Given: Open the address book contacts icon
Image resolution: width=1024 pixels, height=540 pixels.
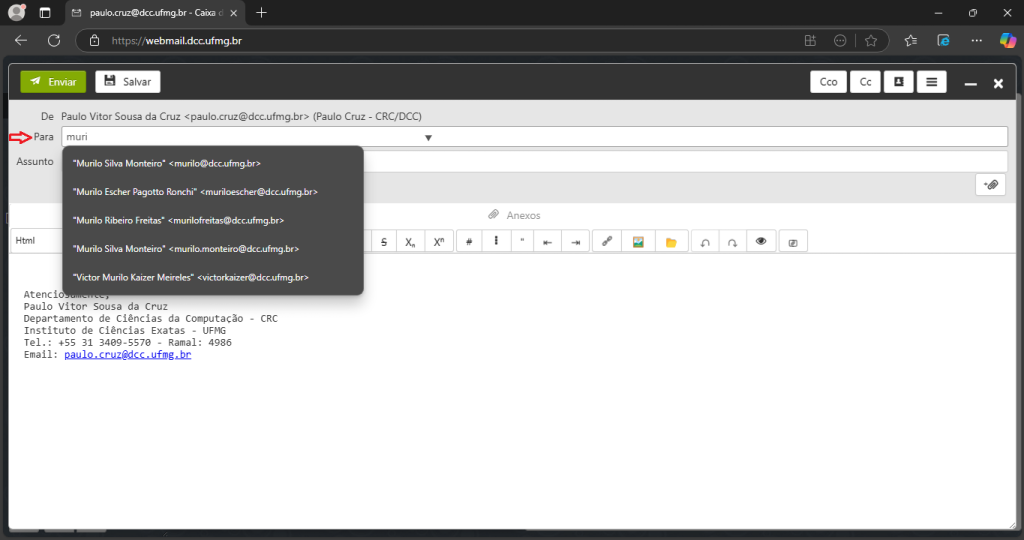Looking at the screenshot, I should point(897,82).
